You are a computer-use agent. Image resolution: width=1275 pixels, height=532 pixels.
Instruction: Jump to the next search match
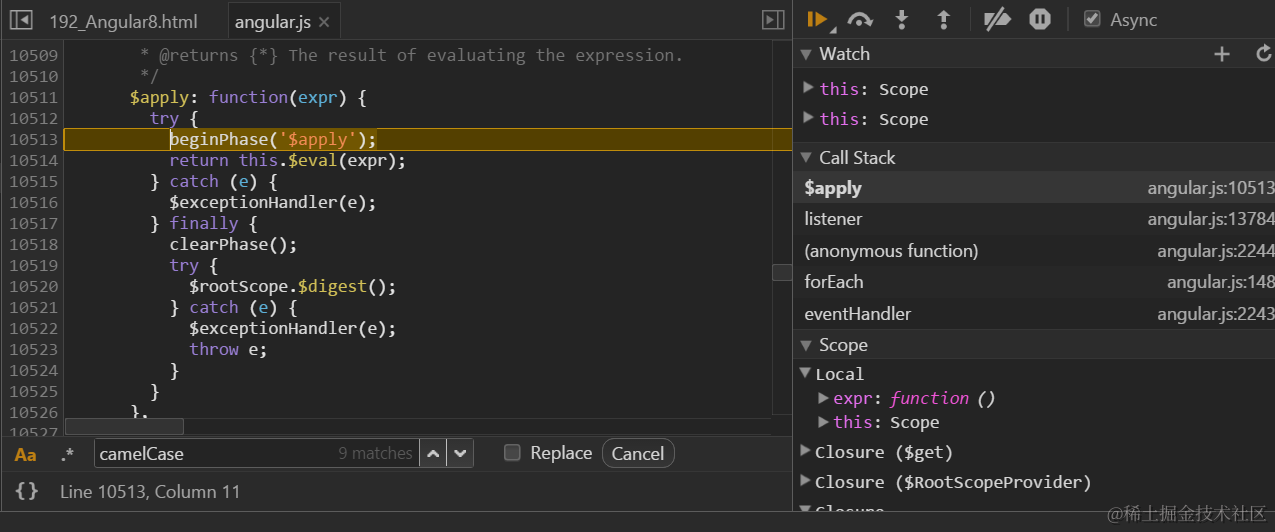(x=460, y=453)
